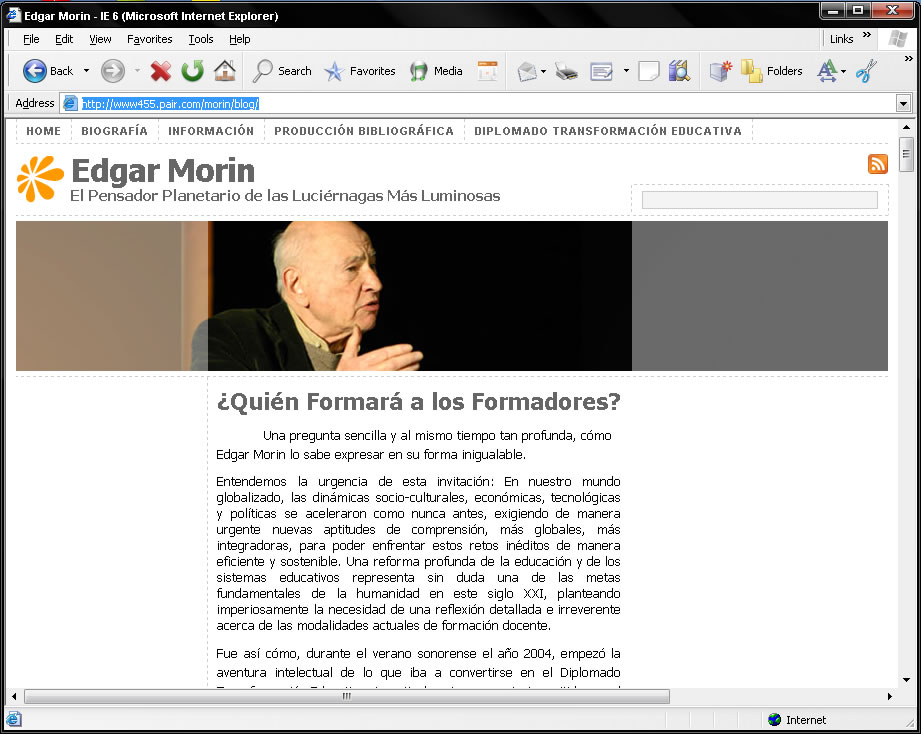Click the text size letter A icon

(x=826, y=71)
